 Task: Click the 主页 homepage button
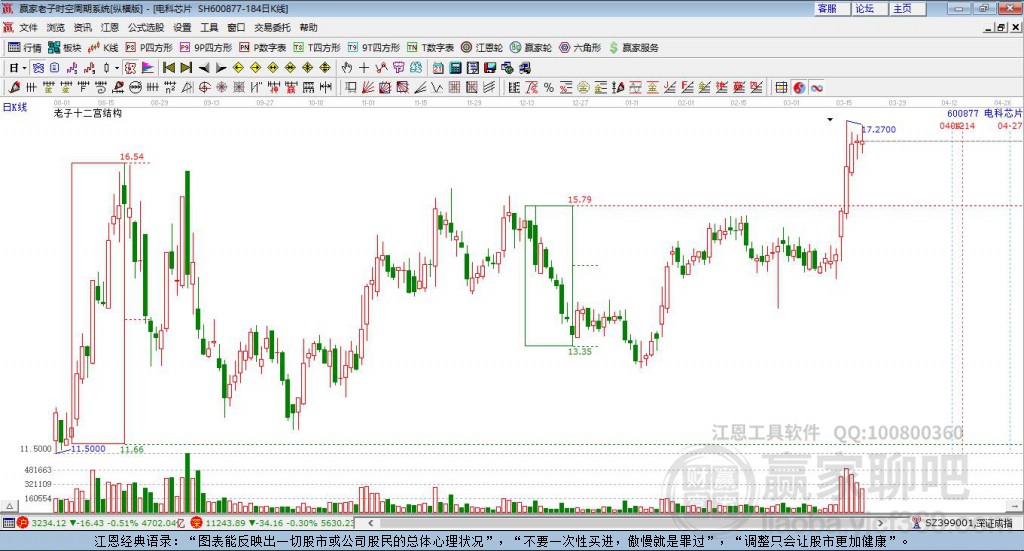click(908, 8)
